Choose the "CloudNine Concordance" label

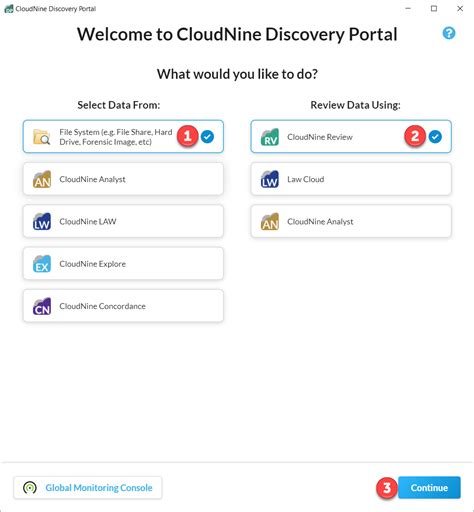point(102,306)
